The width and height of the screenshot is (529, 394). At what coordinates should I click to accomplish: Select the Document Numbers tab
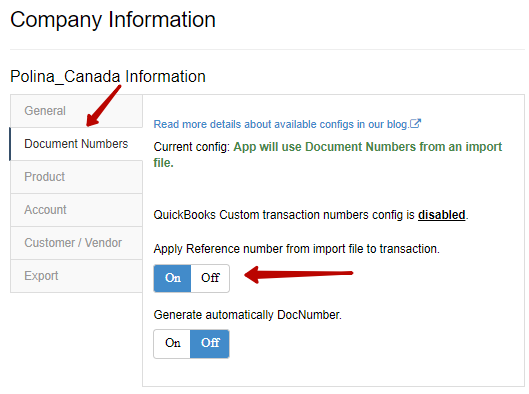(x=77, y=144)
